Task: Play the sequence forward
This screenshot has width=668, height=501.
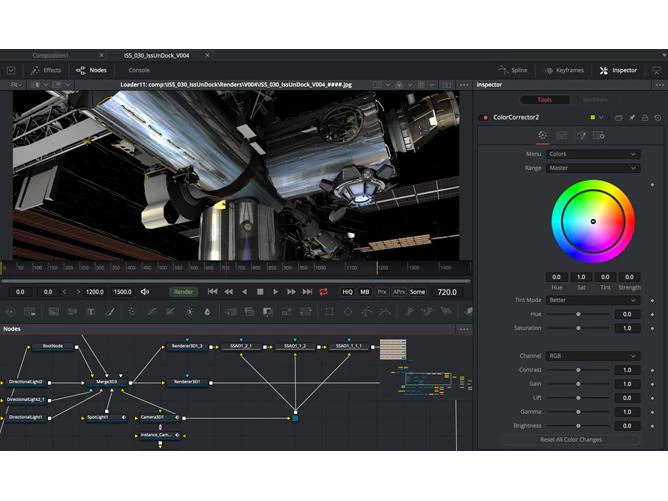Action: point(276,292)
